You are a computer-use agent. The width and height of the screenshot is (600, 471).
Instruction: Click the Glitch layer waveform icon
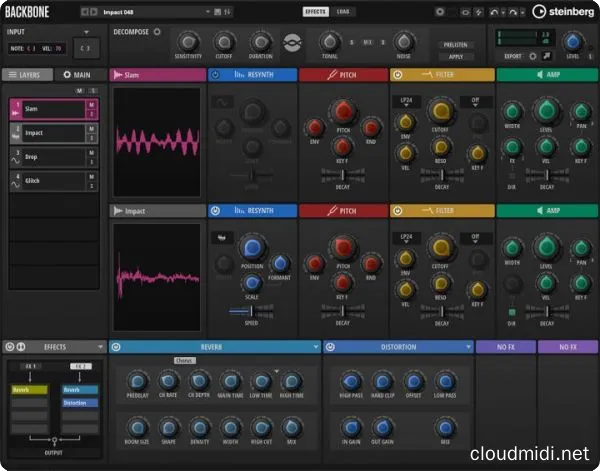click(x=15, y=181)
